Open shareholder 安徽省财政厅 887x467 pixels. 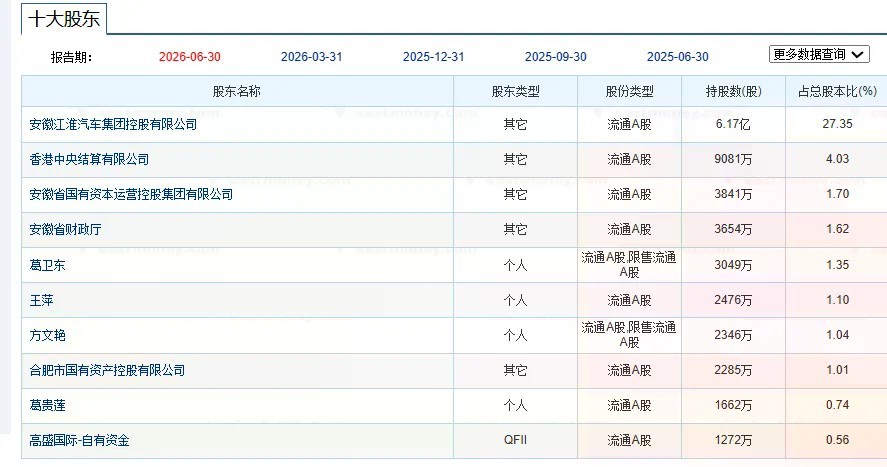66,230
